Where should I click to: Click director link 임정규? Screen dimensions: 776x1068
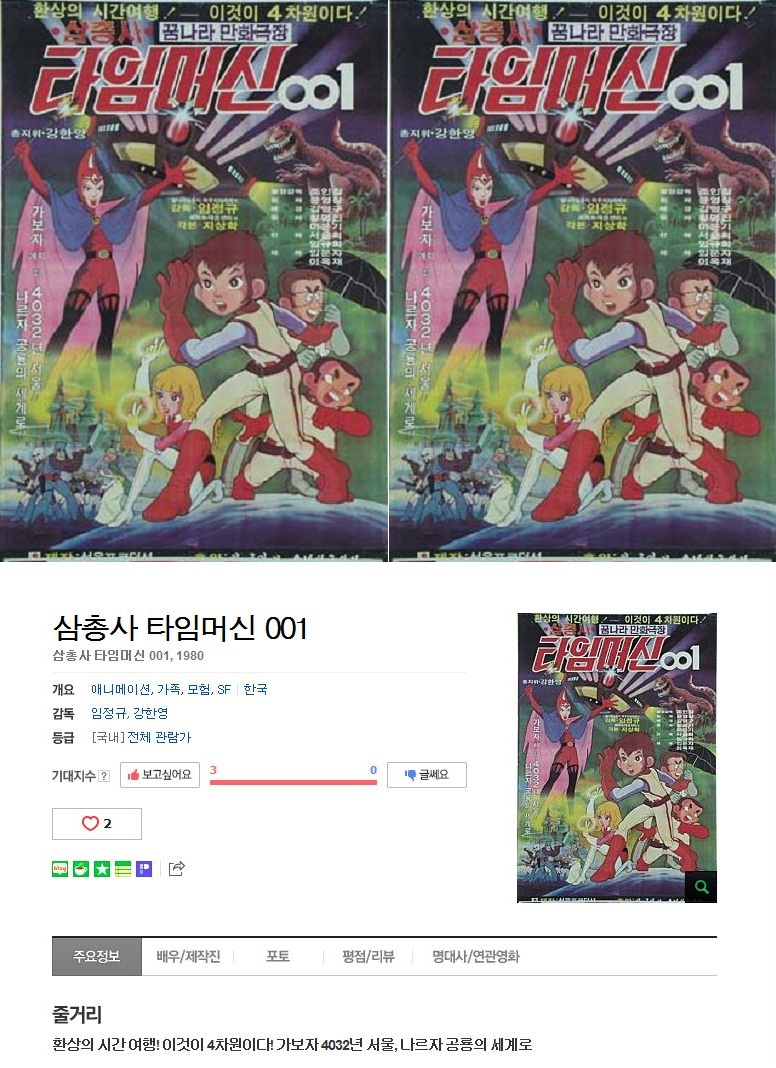(108, 713)
